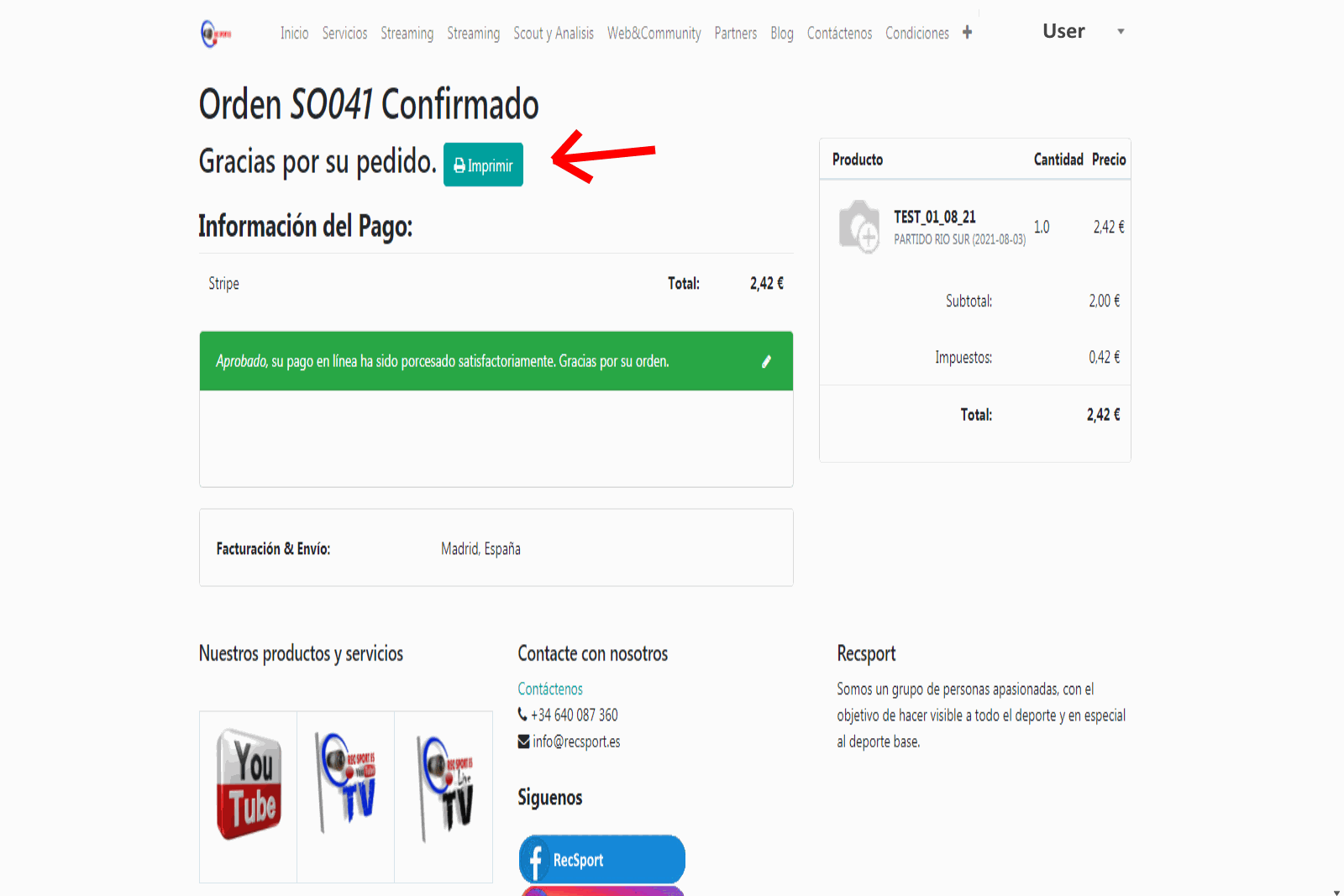1344x896 pixels.
Task: Open the YouTube logo thumbnail
Action: [x=249, y=786]
